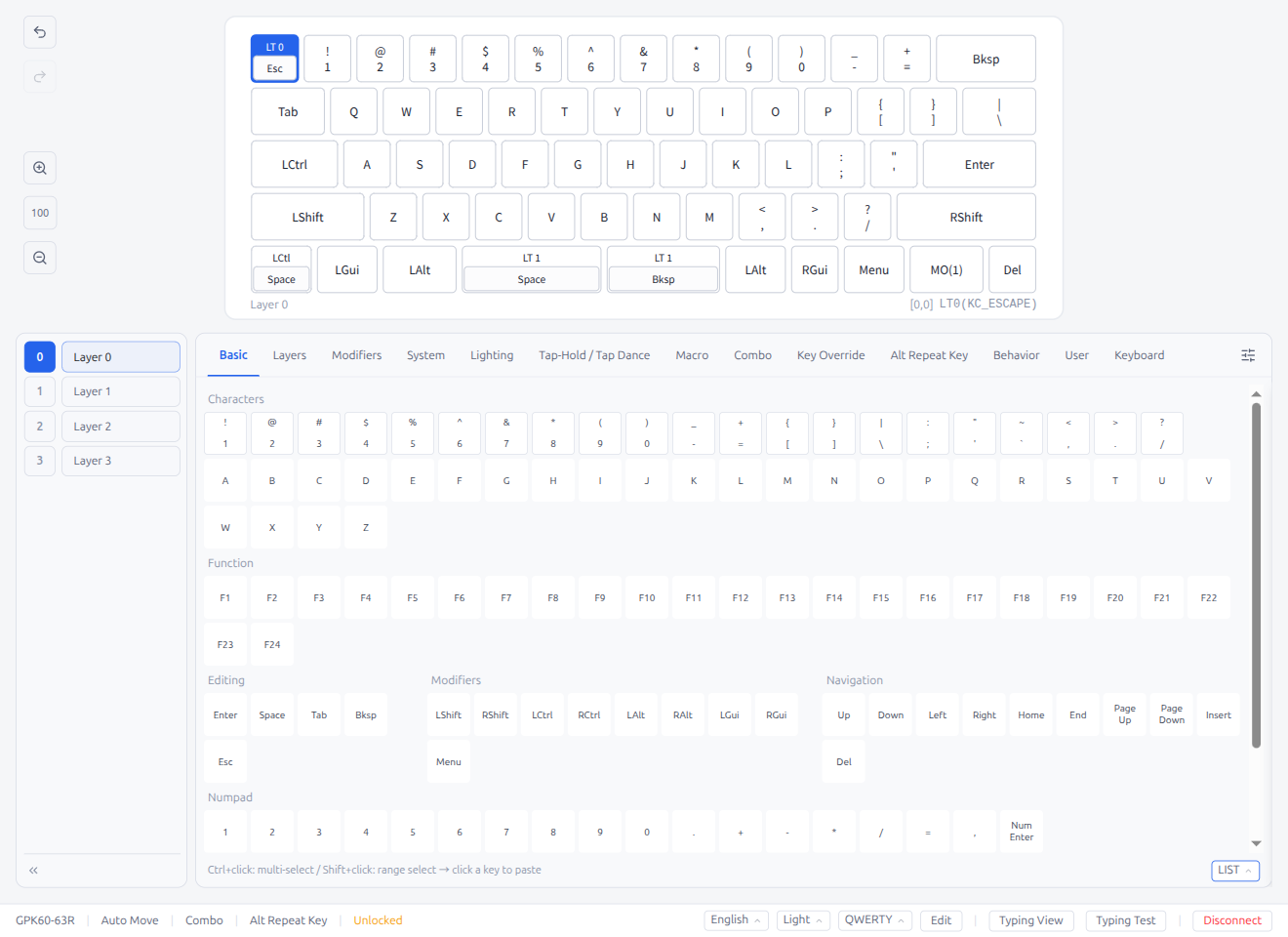The image size is (1288, 937).
Task: Click the scrollbar down arrow
Action: click(x=1256, y=843)
